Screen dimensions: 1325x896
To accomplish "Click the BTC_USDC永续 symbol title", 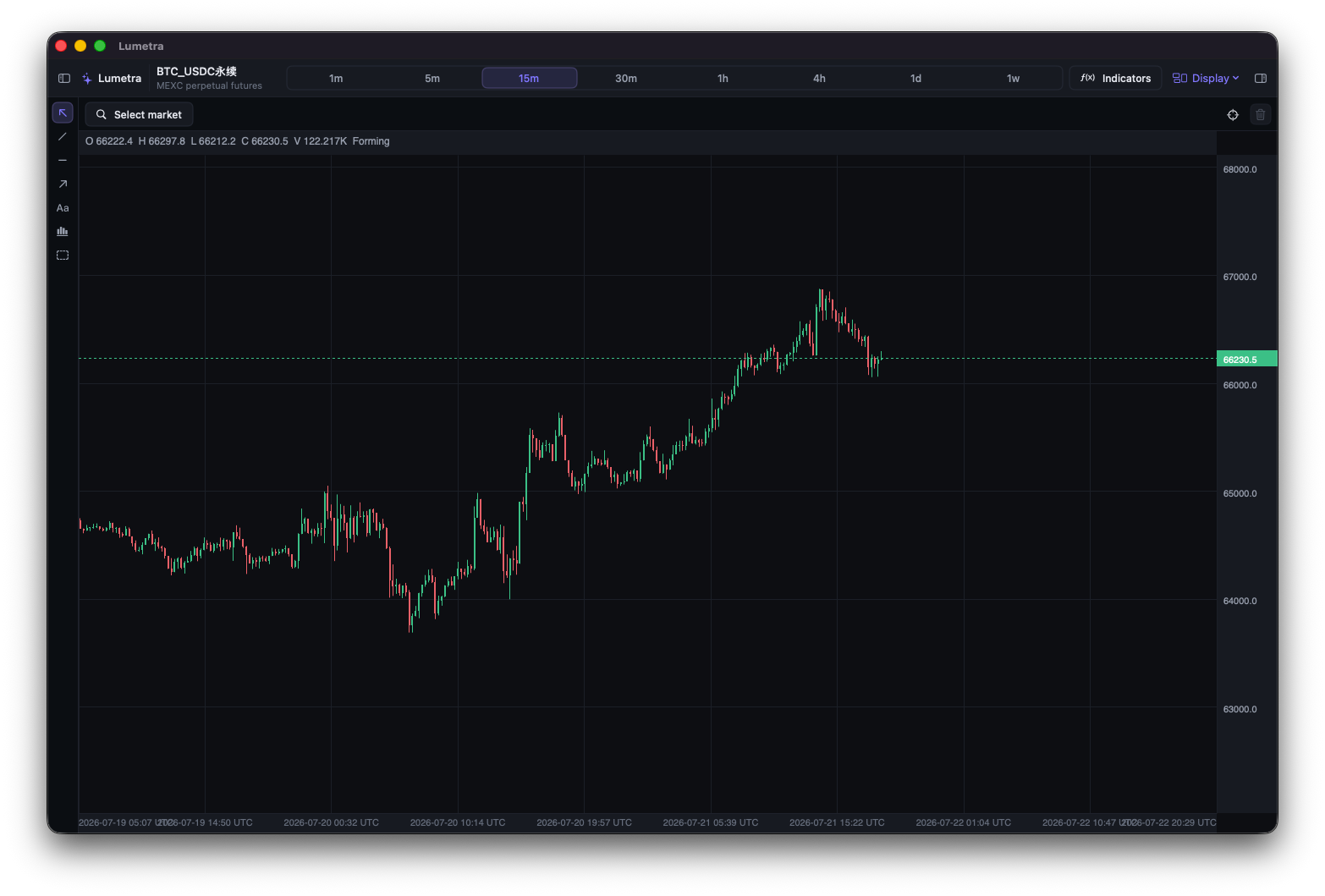I will (196, 72).
